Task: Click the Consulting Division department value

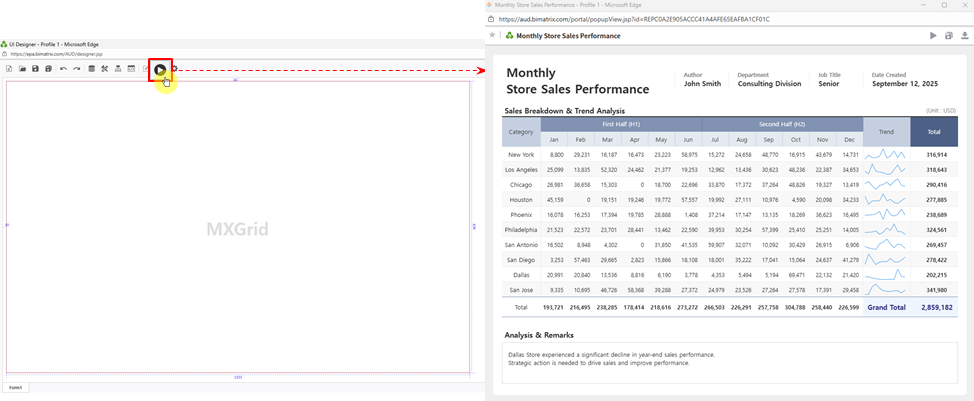Action: click(769, 83)
